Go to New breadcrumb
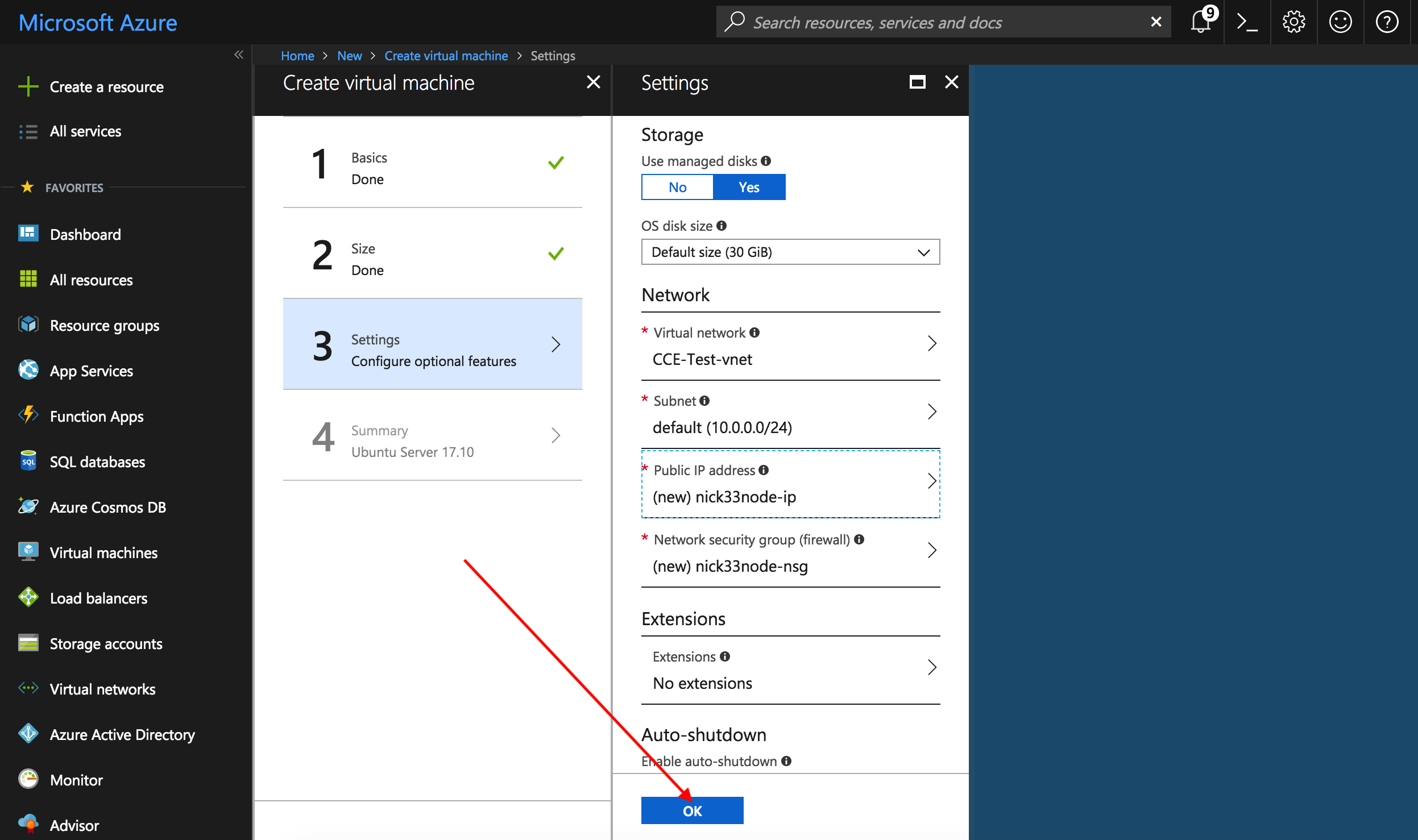This screenshot has width=1418, height=840. coord(349,56)
